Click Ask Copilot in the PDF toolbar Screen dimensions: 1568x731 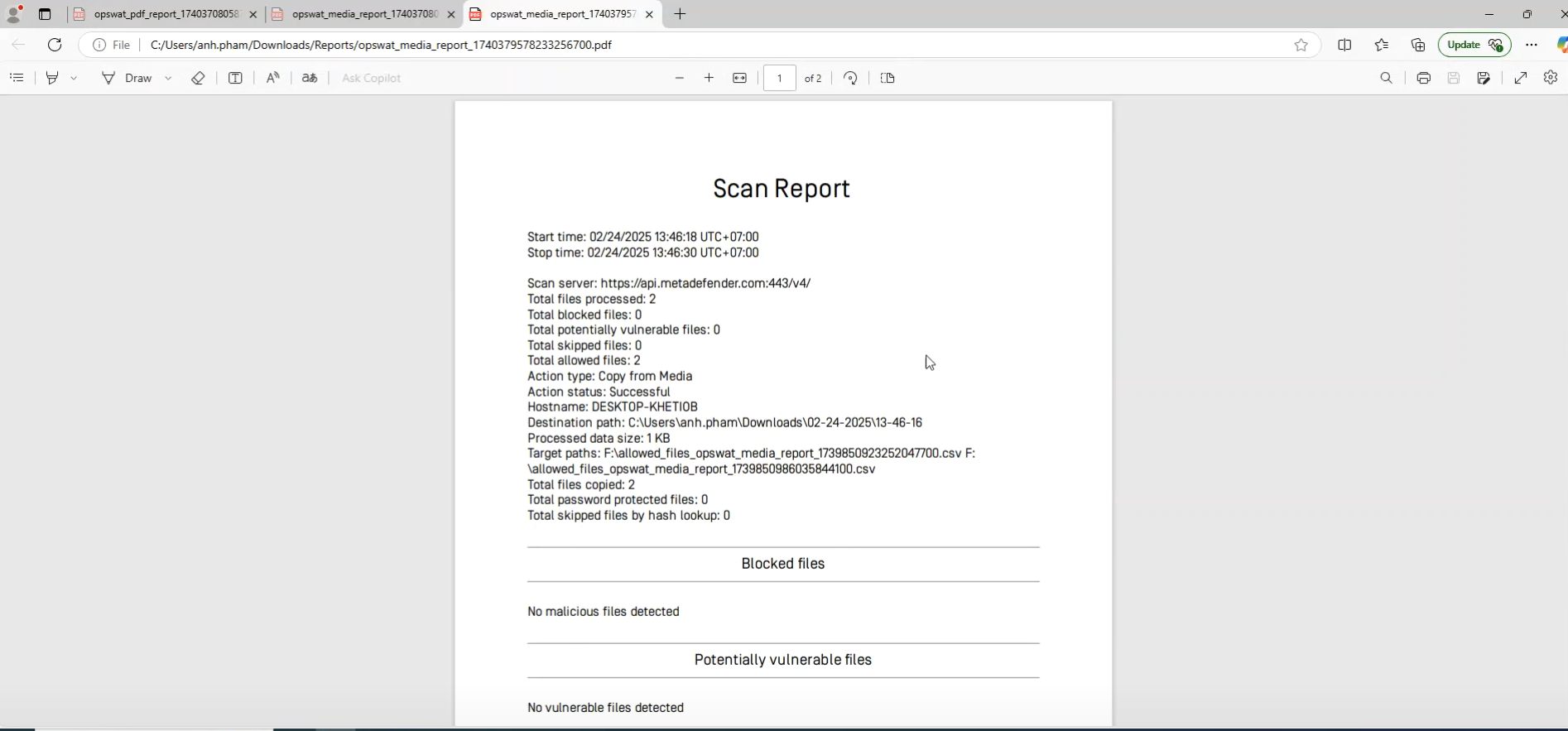pyautogui.click(x=371, y=78)
